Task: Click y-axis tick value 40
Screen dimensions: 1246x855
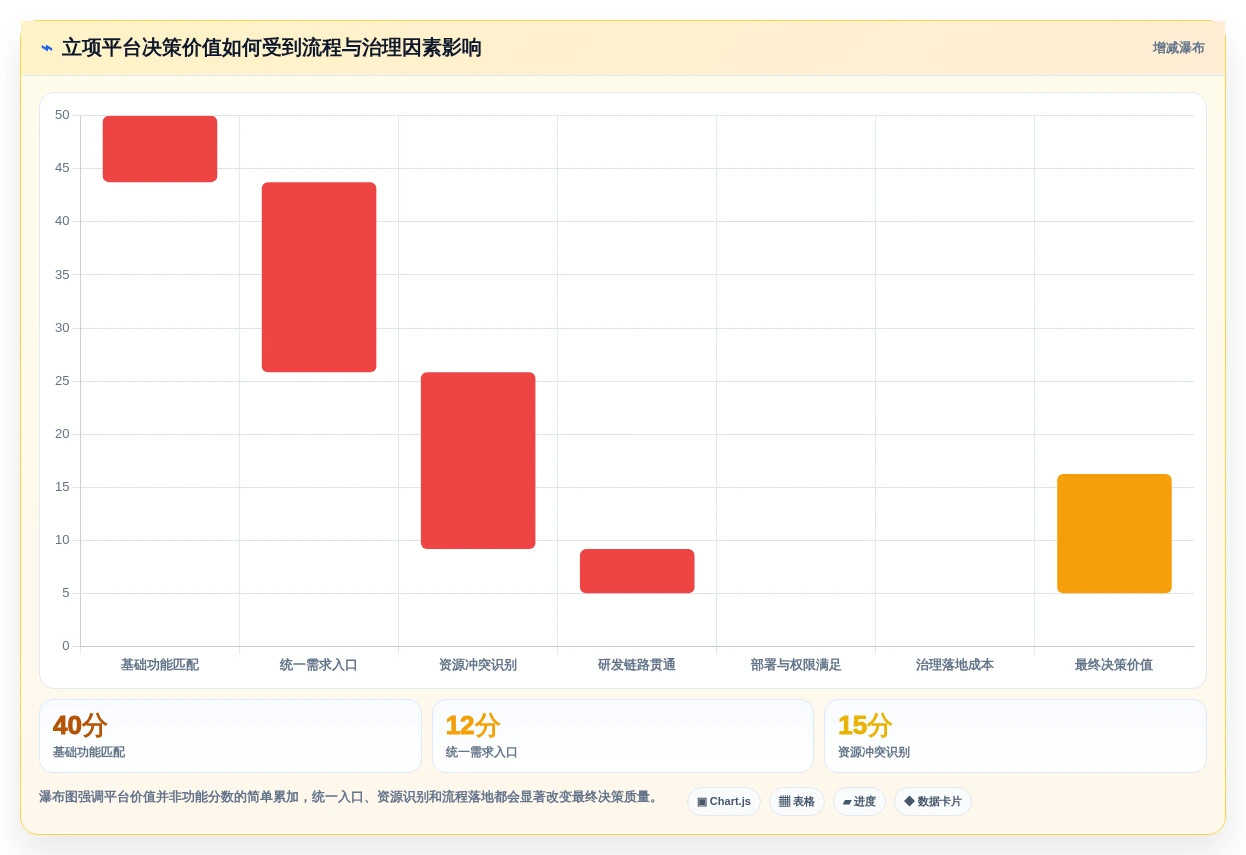Action: 62,221
